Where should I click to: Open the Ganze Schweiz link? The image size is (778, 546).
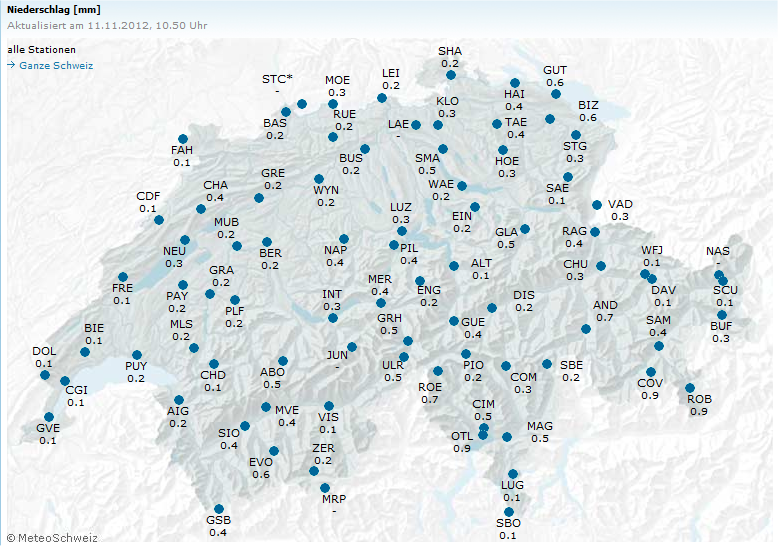tap(56, 66)
